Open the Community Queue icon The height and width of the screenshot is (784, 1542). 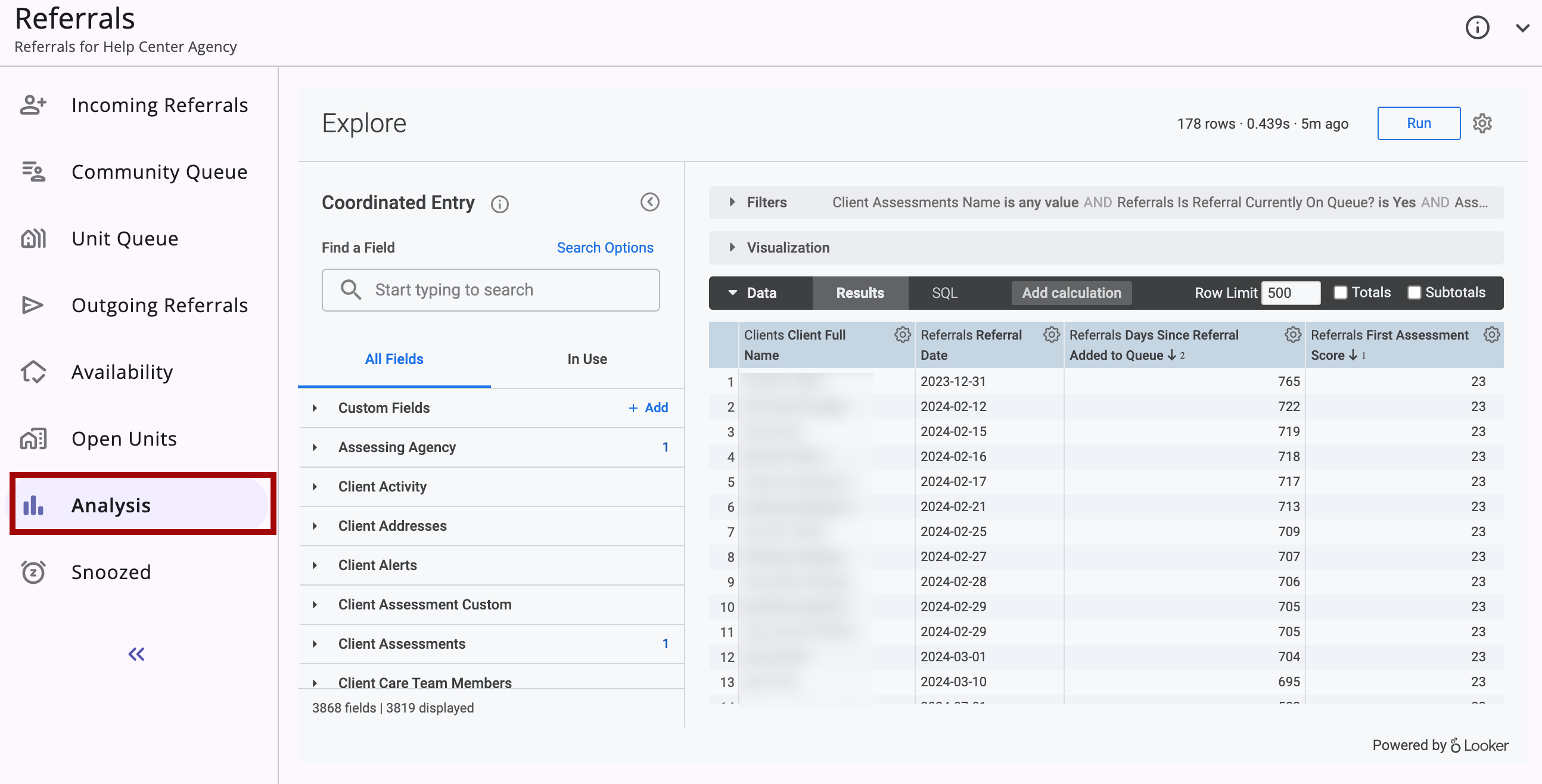pos(33,172)
